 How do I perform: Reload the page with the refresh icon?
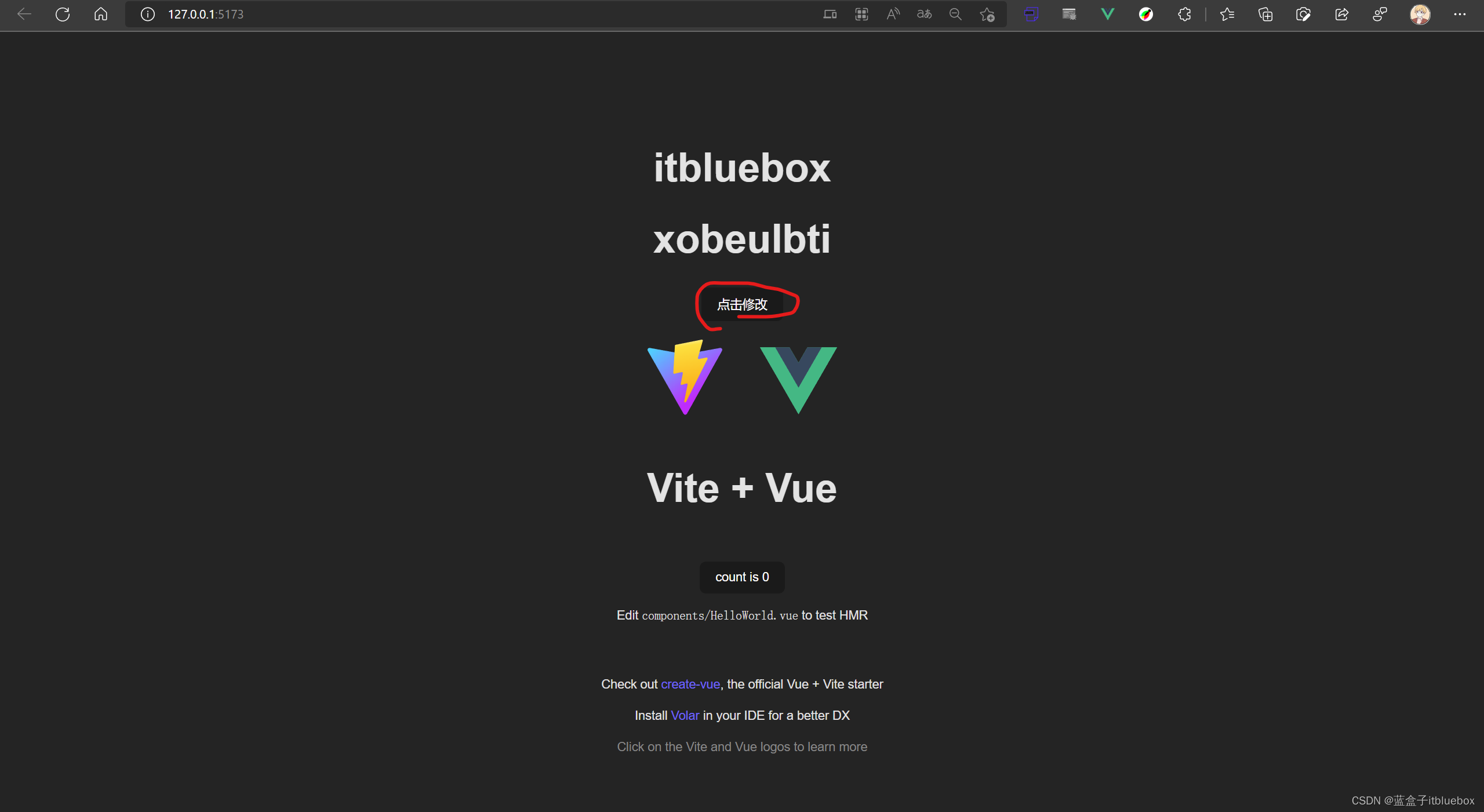[63, 14]
